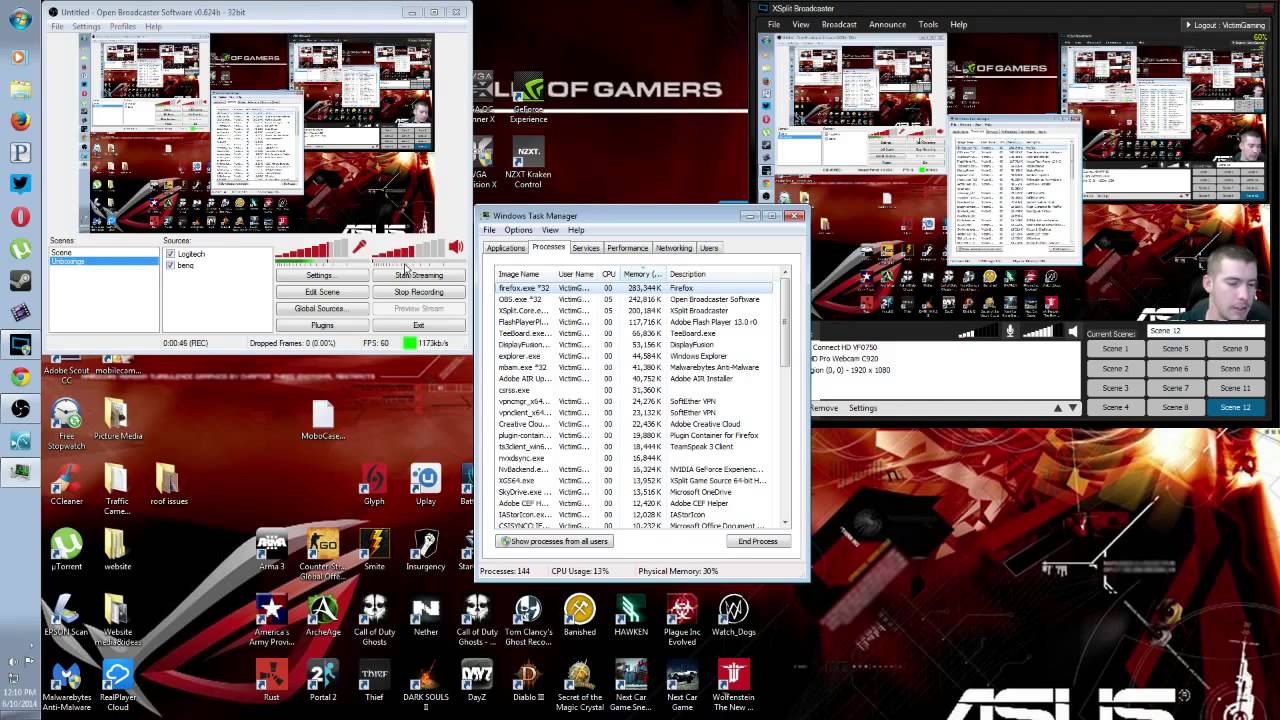Screen dimensions: 1280x720
Task: Switch to Performance tab in Task Manager
Action: point(627,248)
